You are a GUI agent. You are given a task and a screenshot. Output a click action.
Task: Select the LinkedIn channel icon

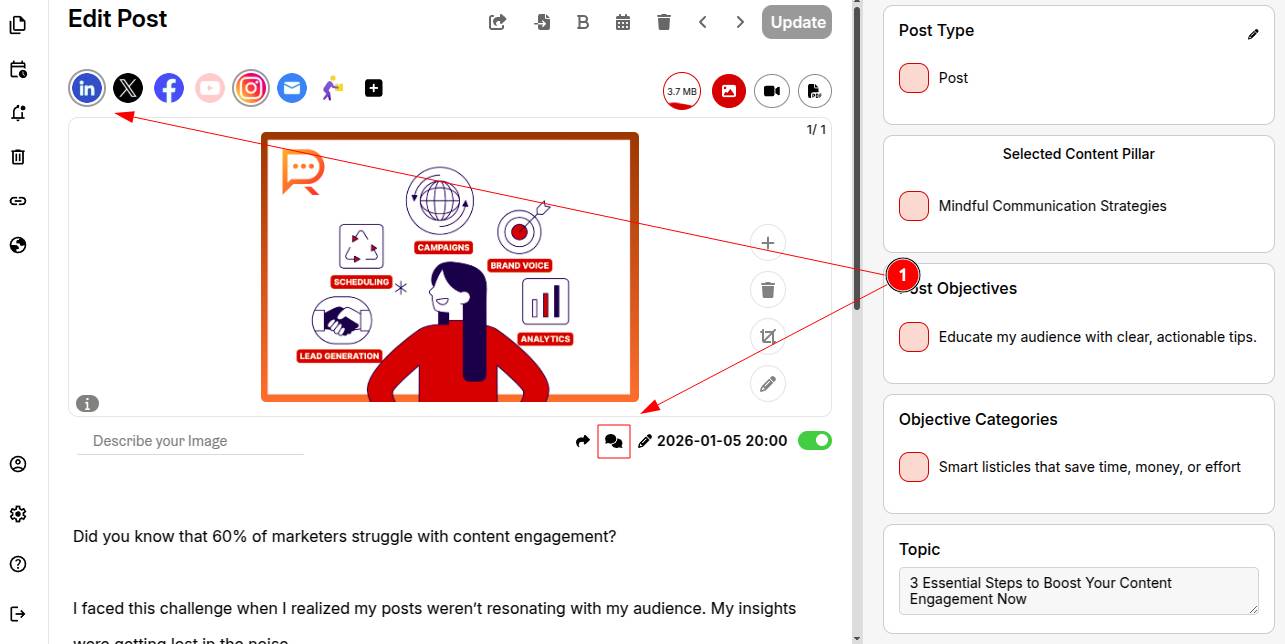point(88,89)
